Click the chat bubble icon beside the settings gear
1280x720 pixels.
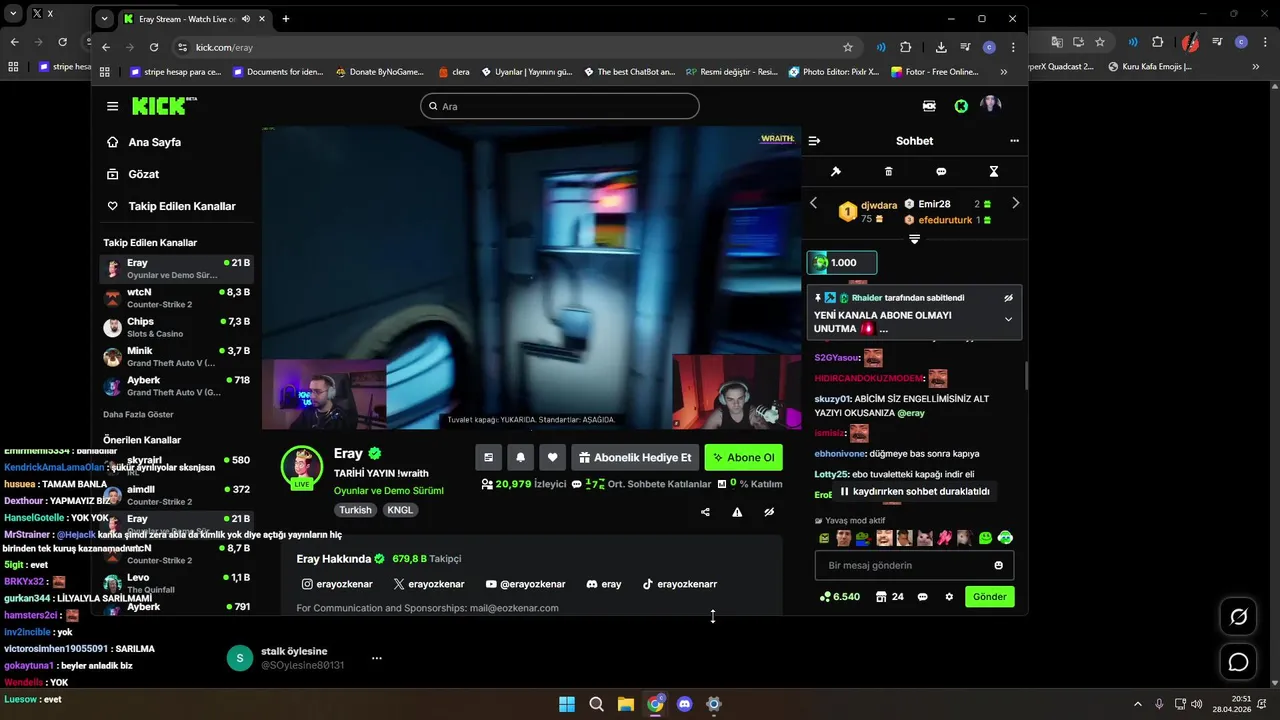[922, 597]
